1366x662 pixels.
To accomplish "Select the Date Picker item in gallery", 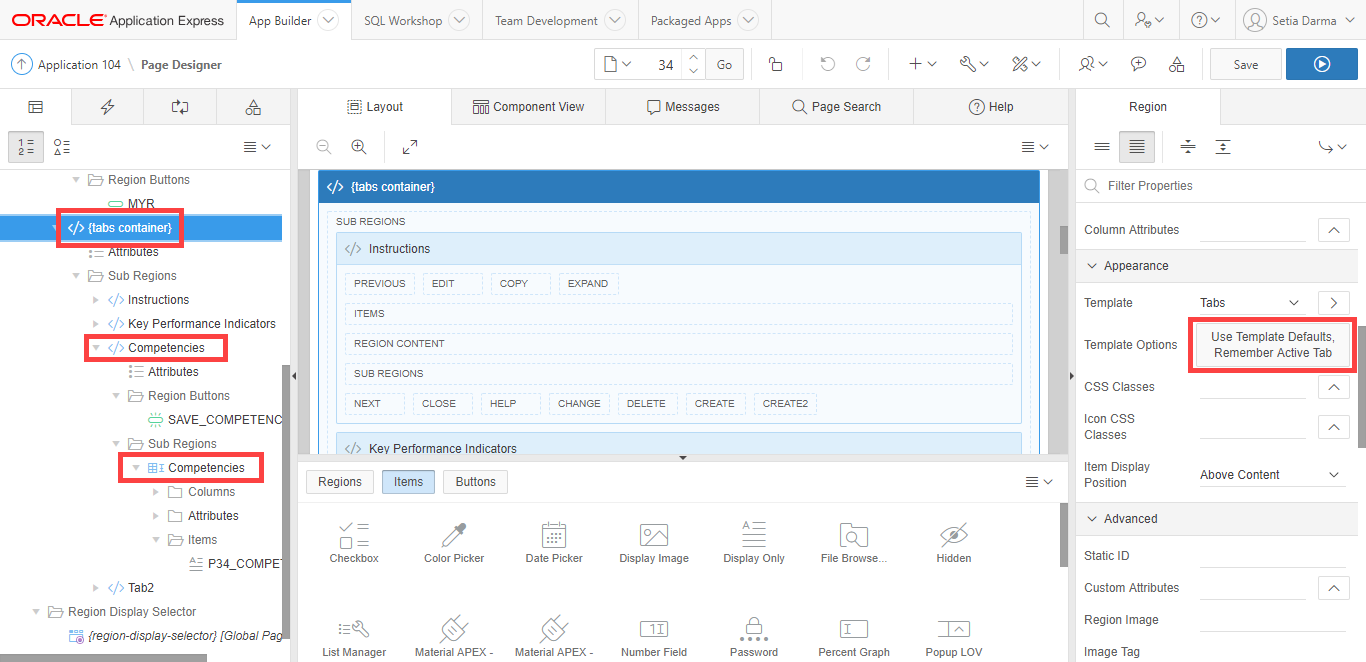I will pos(554,543).
